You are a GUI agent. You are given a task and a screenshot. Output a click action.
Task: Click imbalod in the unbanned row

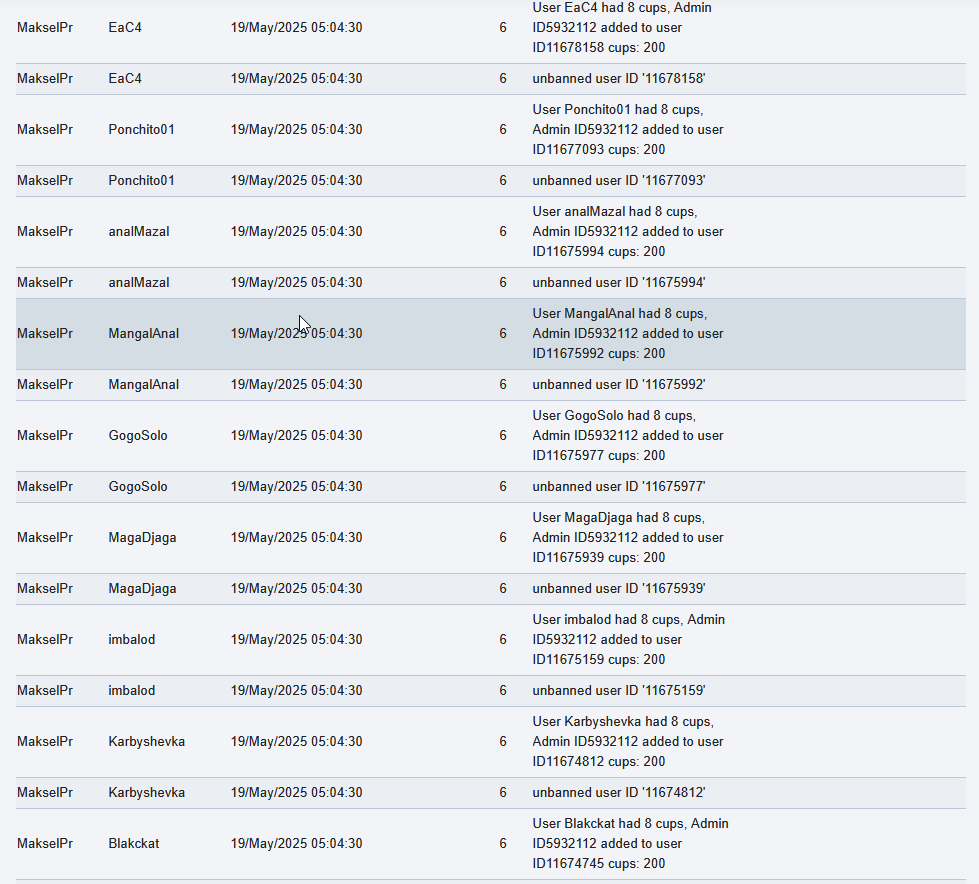(132, 690)
